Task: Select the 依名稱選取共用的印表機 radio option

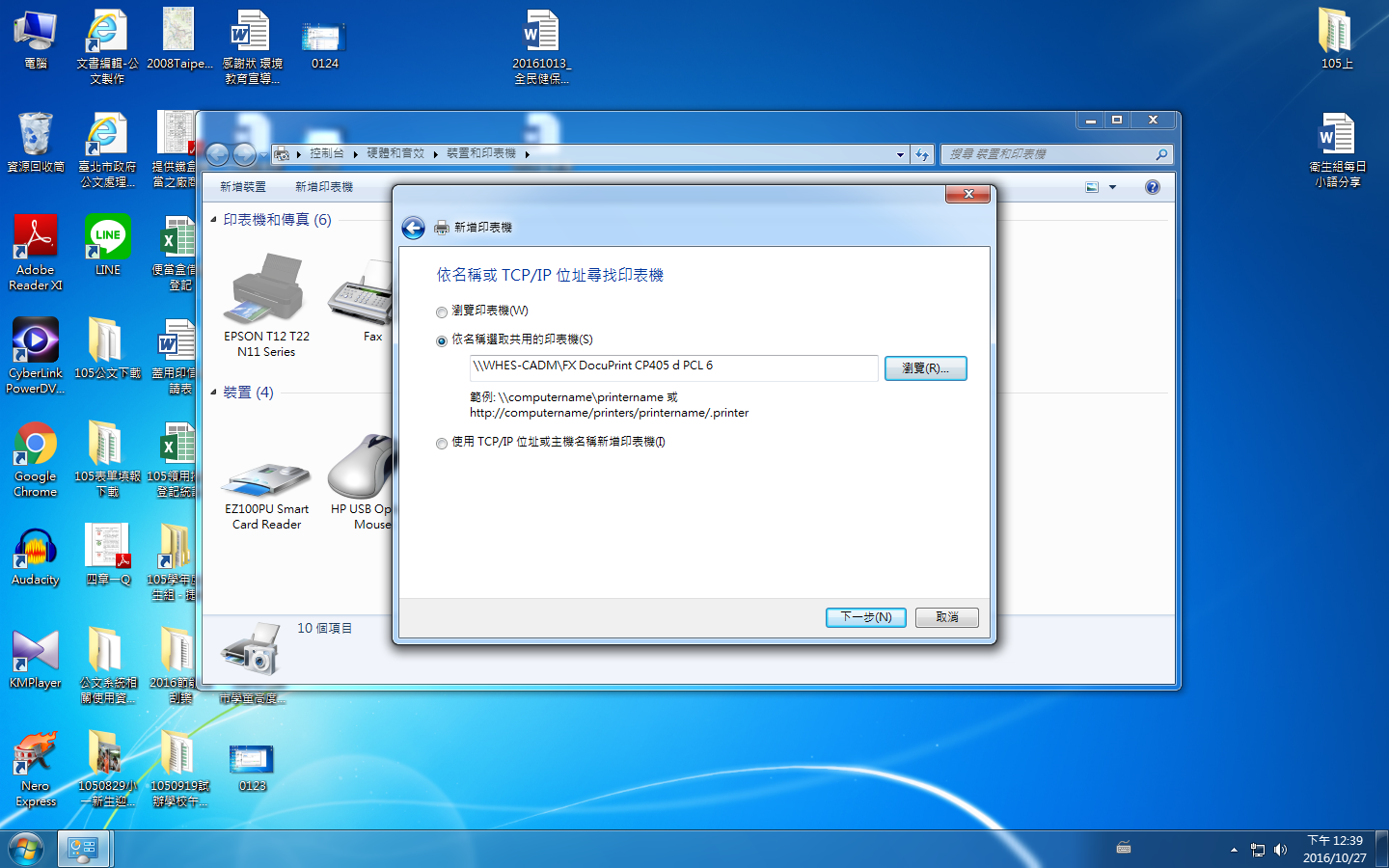Action: 442,340
